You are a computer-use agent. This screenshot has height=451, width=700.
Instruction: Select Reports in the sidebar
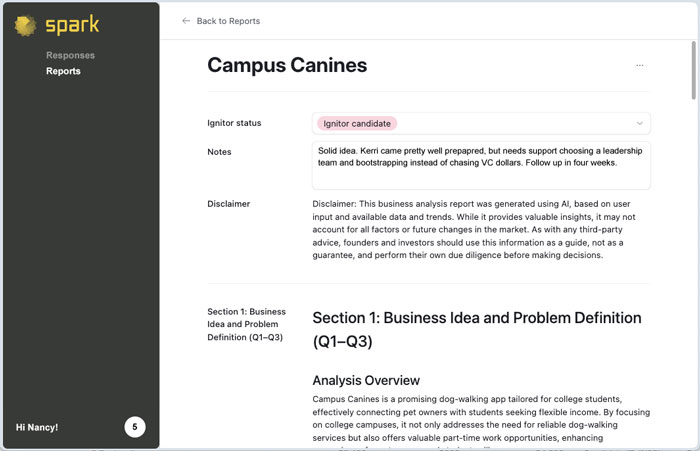click(x=63, y=71)
